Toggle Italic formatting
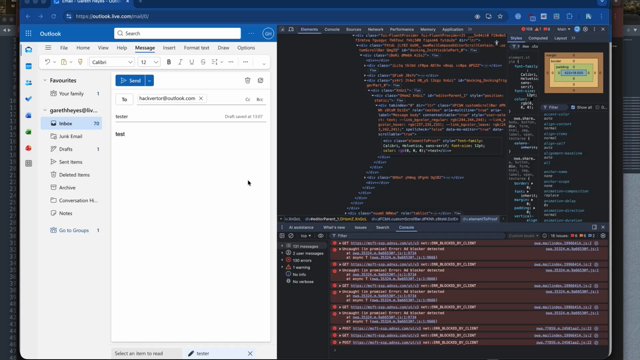Viewport: 640px width, 360px height. point(180,62)
